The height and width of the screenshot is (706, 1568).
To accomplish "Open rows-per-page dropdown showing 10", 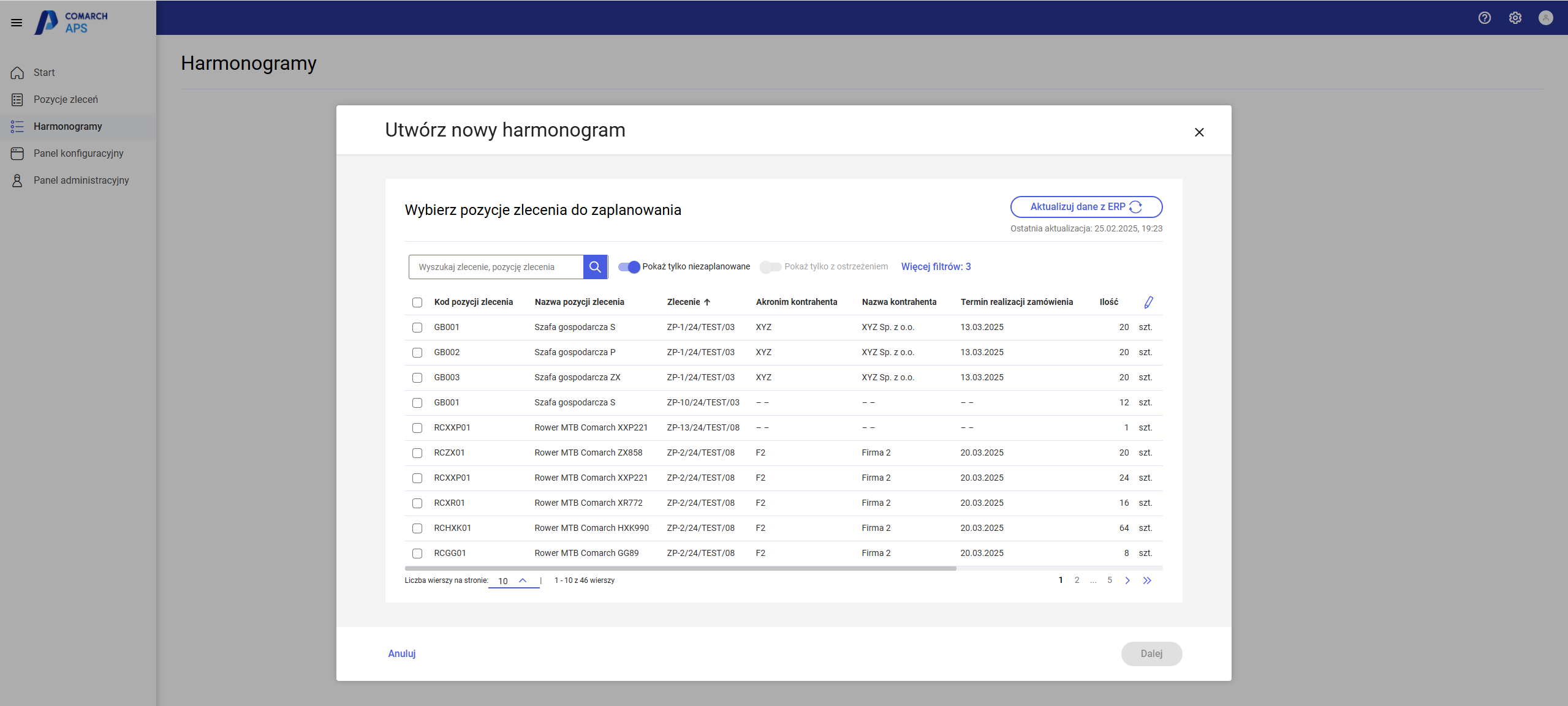I will (x=513, y=580).
